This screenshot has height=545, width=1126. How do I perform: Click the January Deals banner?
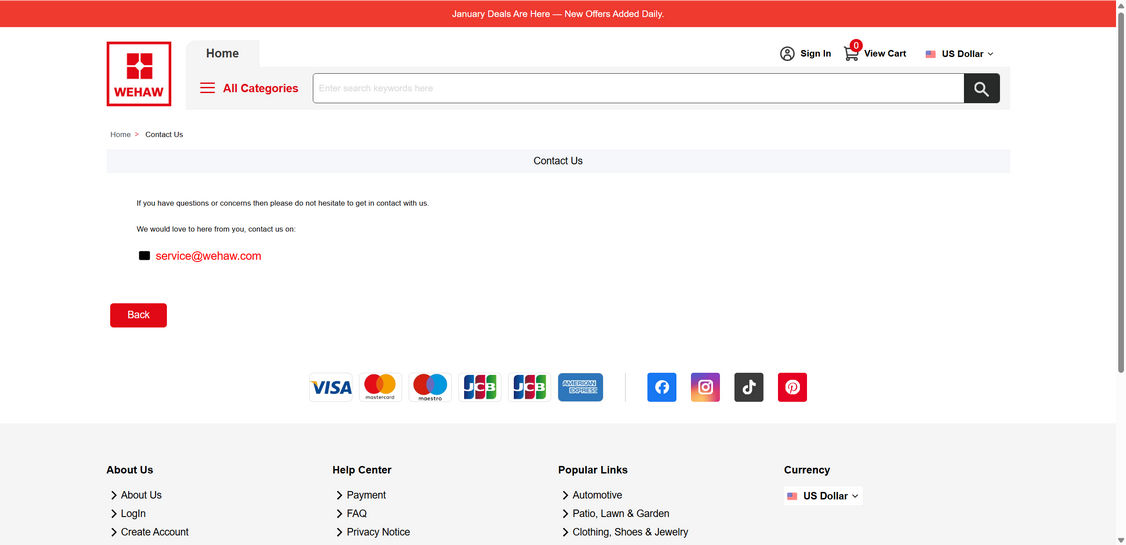pos(558,14)
